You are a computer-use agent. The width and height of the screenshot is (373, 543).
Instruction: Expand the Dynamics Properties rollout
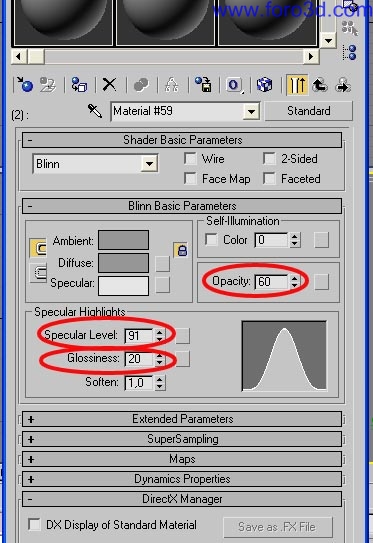pos(182,479)
